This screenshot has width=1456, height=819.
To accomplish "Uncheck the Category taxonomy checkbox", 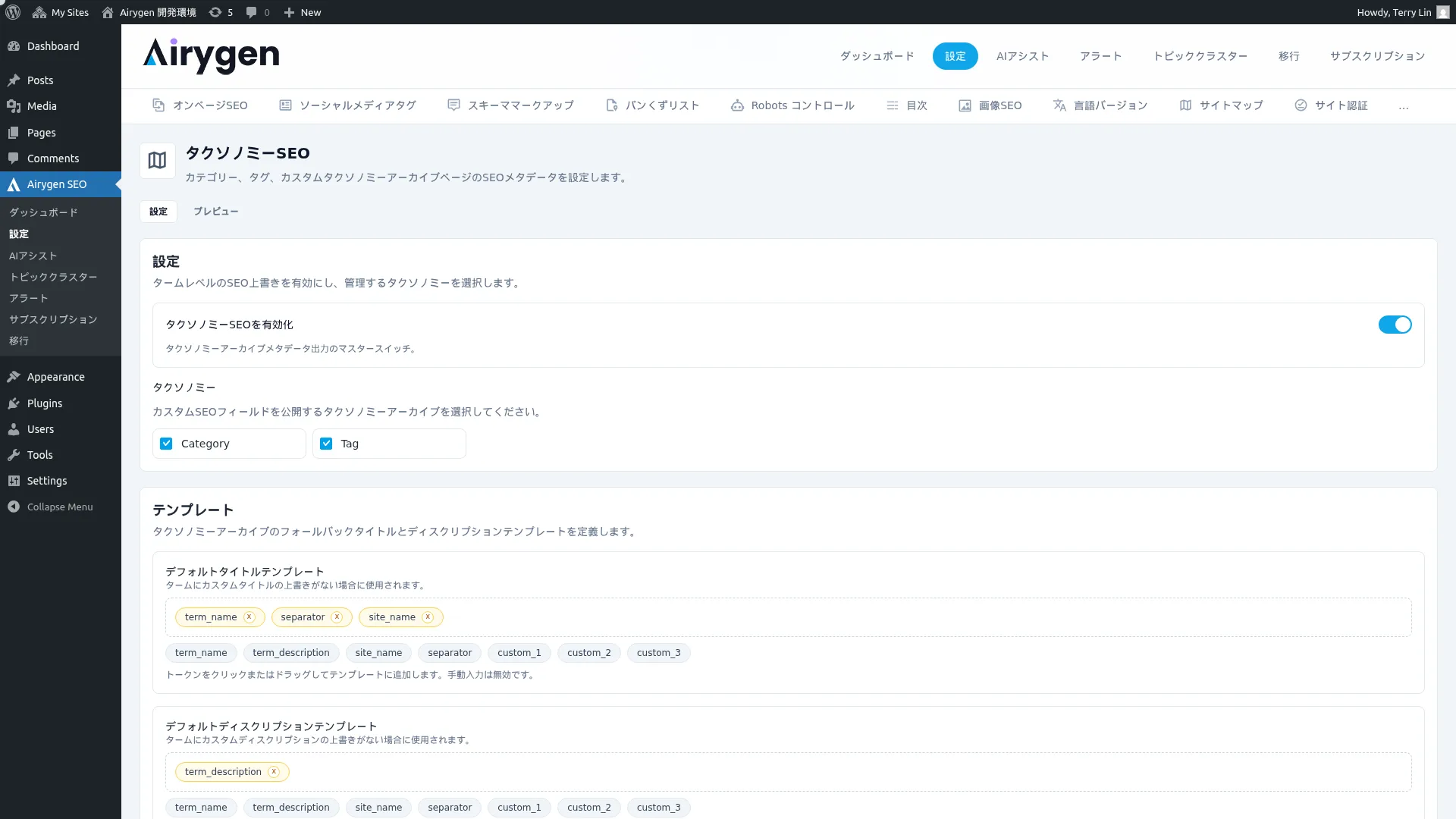I will (166, 444).
